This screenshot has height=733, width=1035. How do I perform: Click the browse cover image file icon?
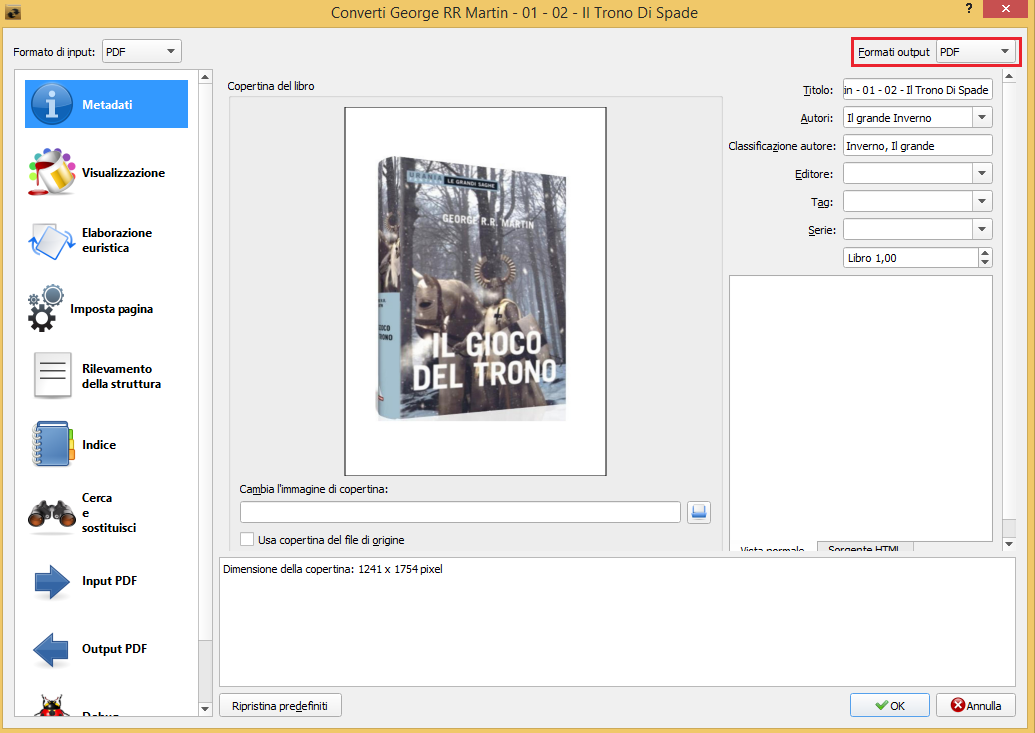coord(698,512)
